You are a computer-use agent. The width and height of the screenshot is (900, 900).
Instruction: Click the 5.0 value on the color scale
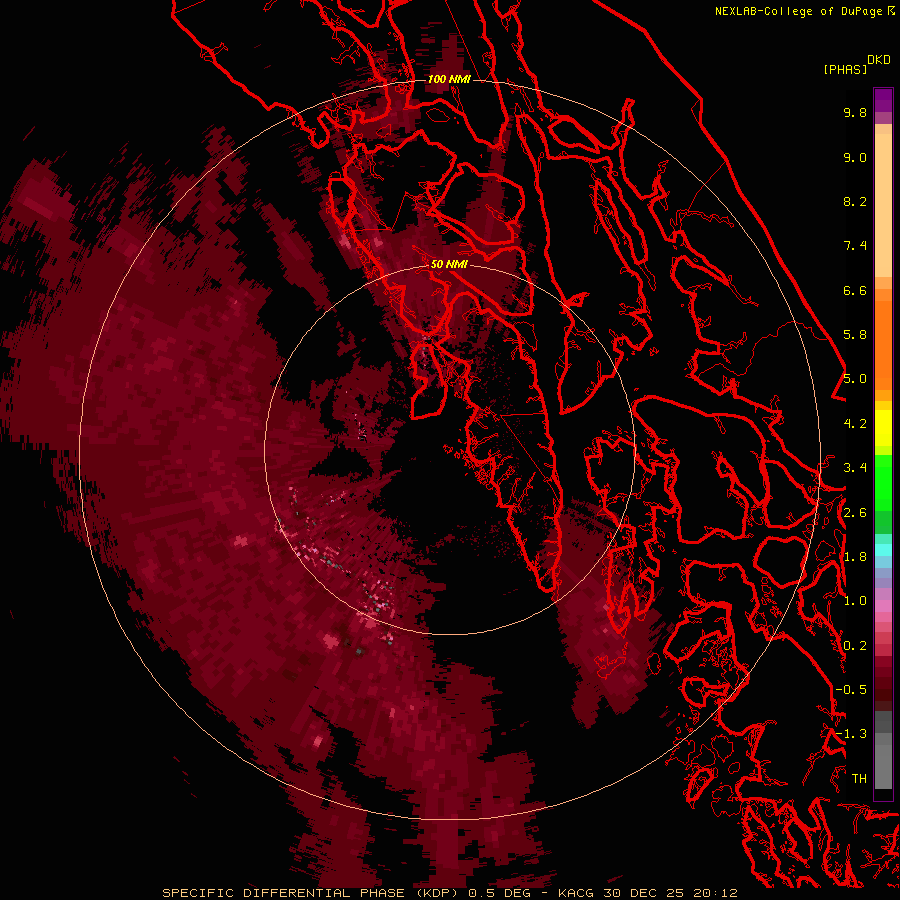[855, 379]
